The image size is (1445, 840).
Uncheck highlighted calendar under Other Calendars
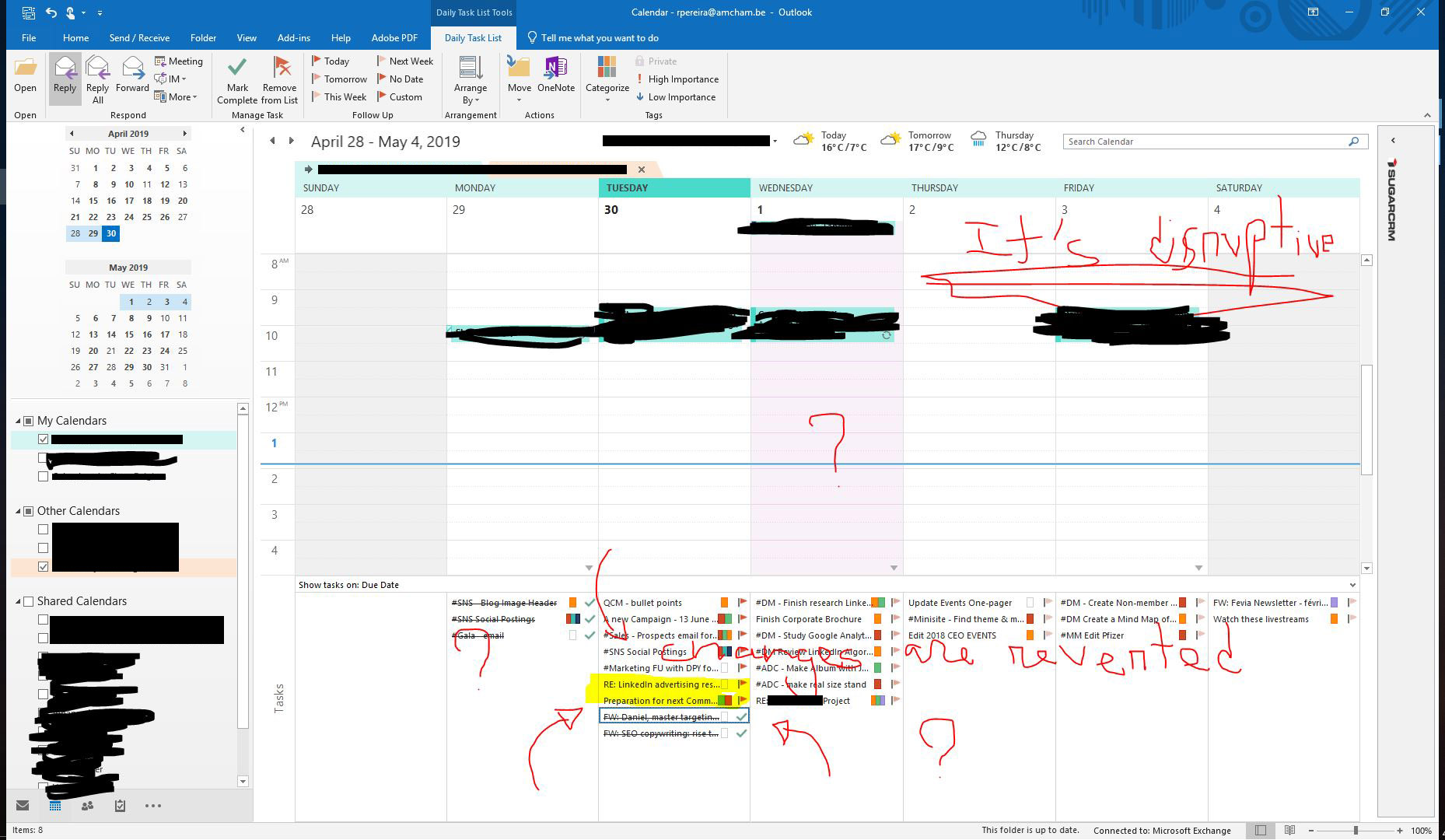[x=44, y=567]
